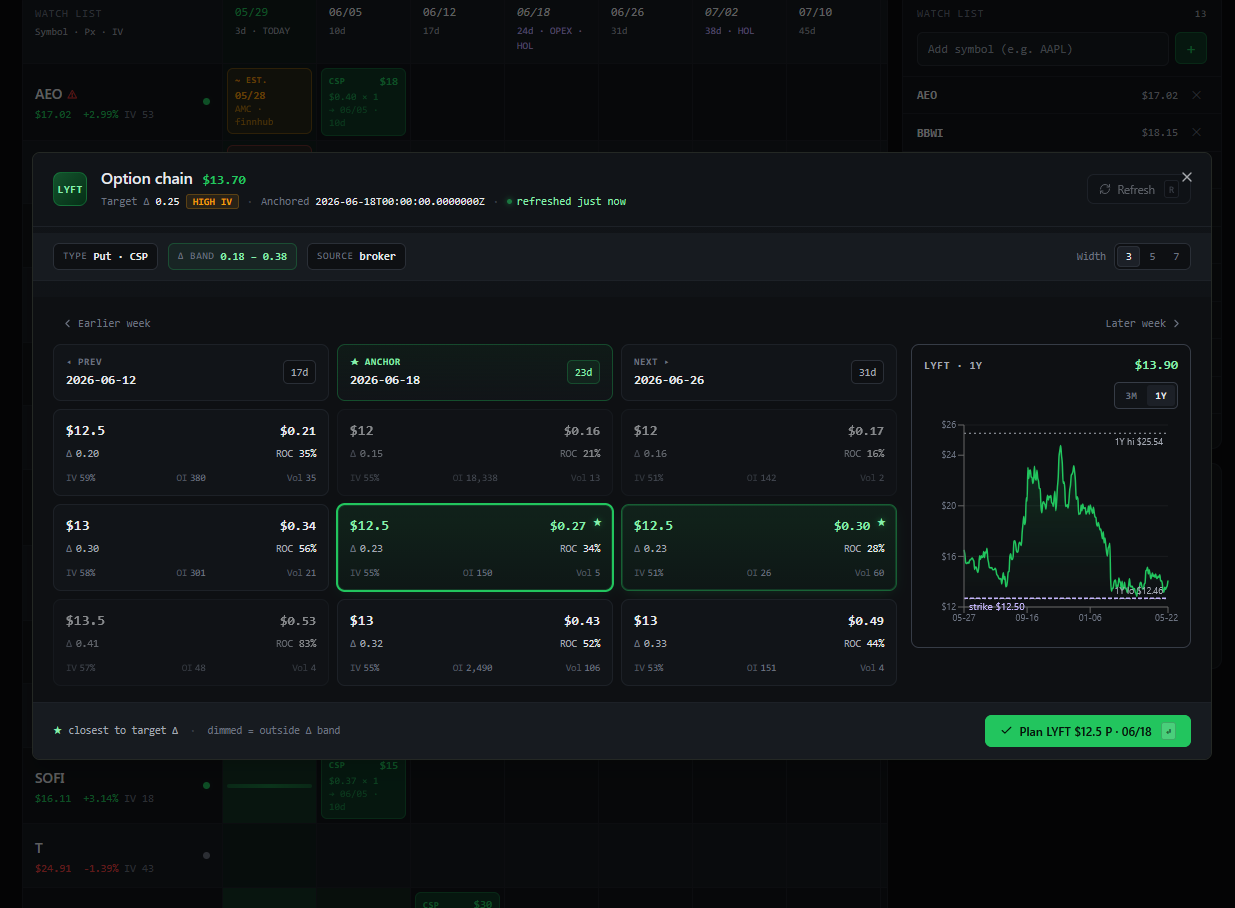
Task: Click the strike $12.50 chart line label
Action: click(x=997, y=607)
